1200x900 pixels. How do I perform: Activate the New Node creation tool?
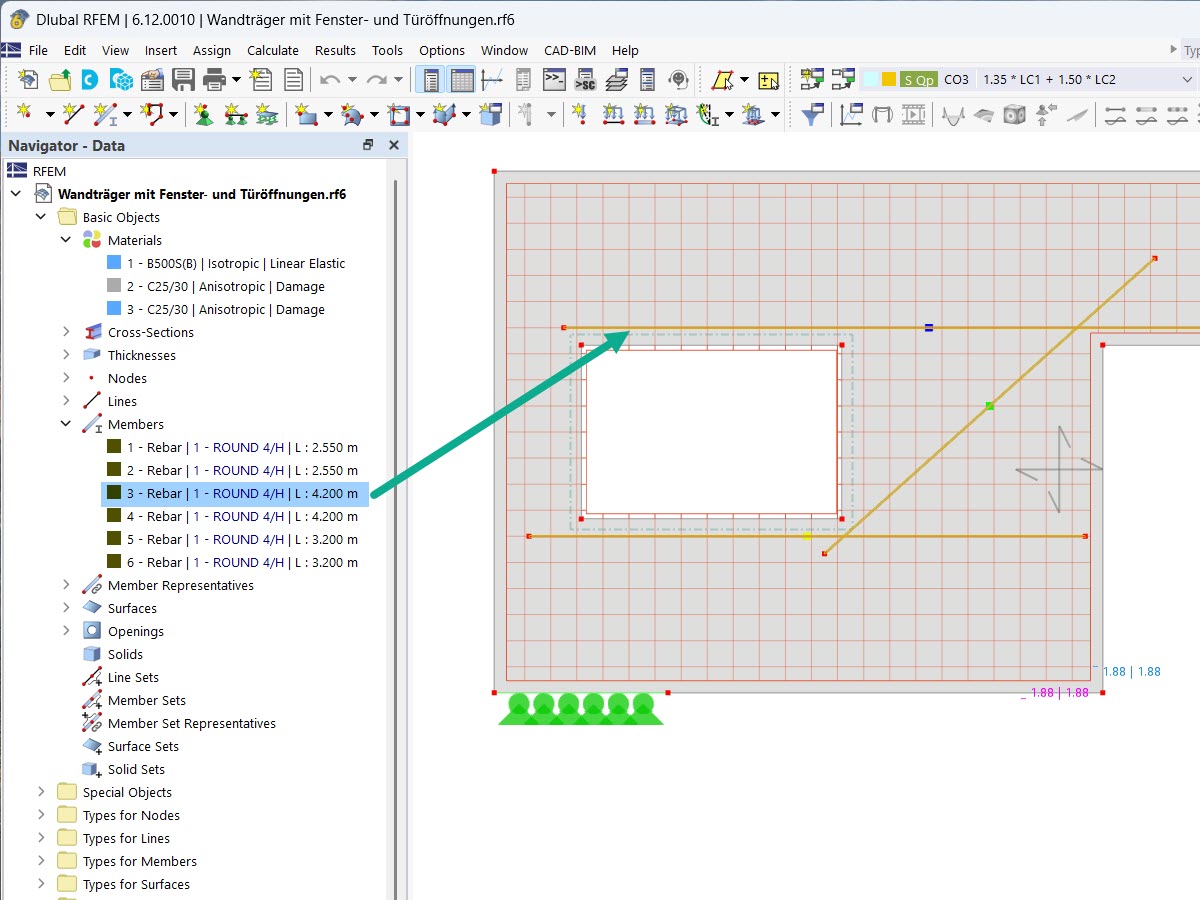[x=23, y=113]
